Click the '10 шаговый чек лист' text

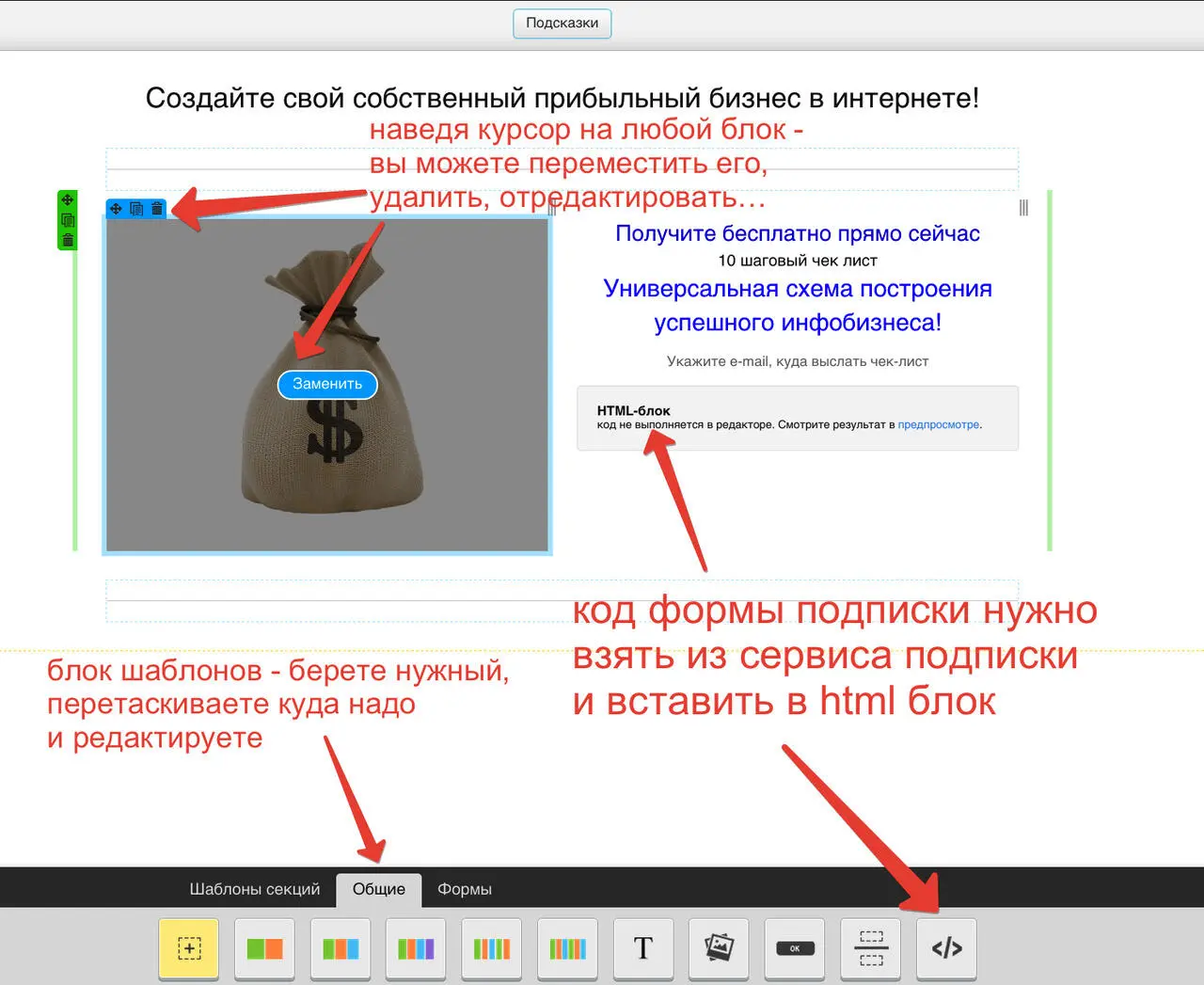798,261
